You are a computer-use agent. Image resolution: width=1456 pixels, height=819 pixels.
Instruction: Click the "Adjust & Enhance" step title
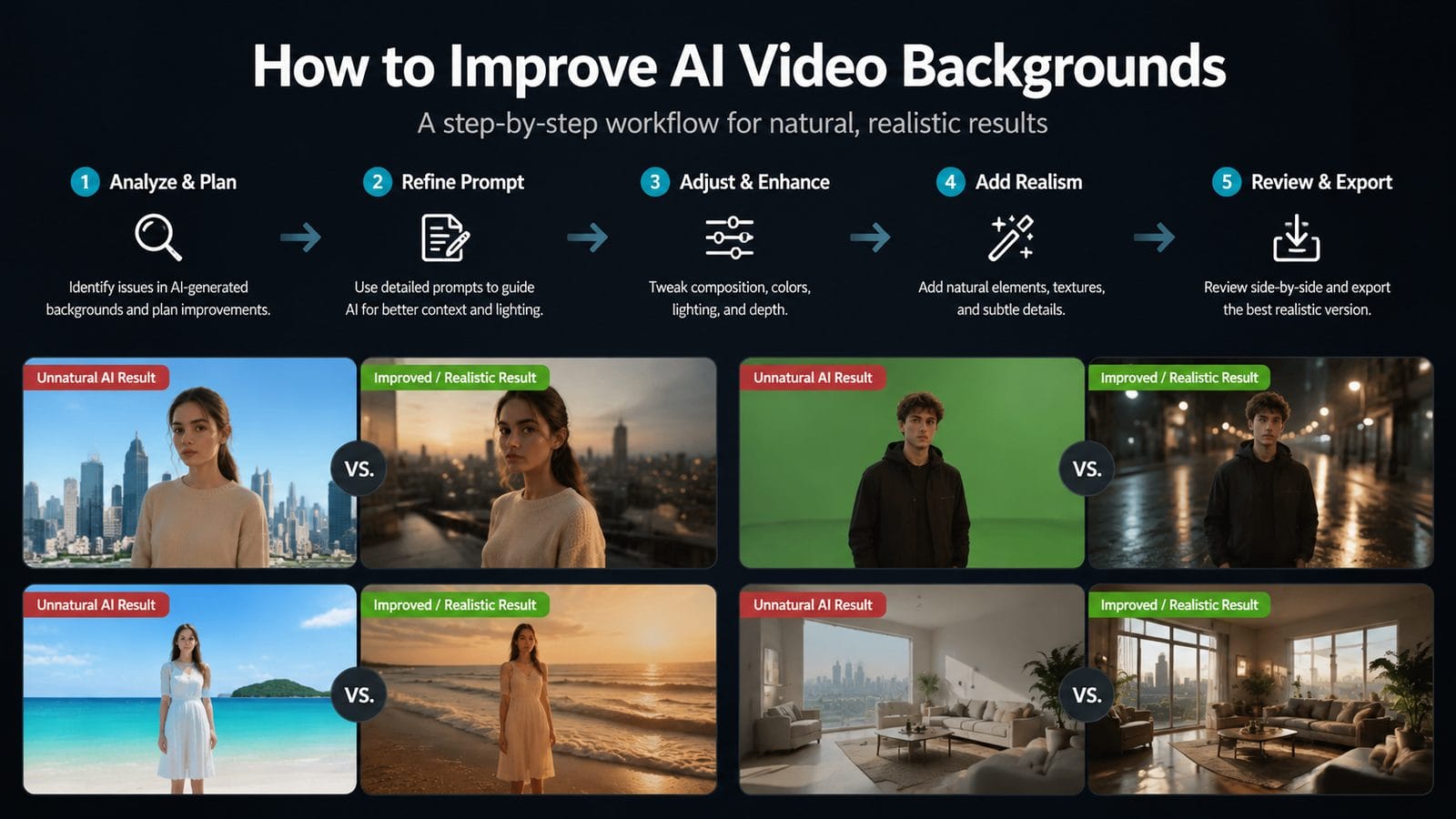point(754,182)
